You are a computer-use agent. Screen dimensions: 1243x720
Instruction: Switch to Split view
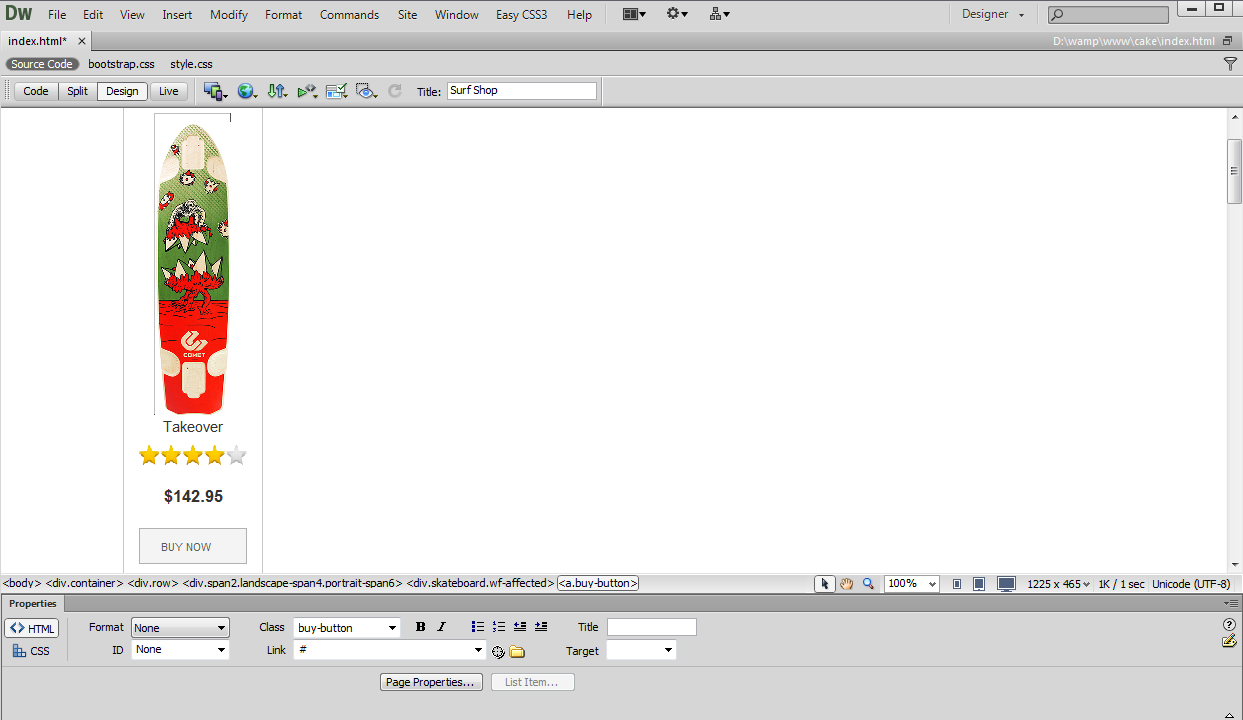[x=77, y=91]
